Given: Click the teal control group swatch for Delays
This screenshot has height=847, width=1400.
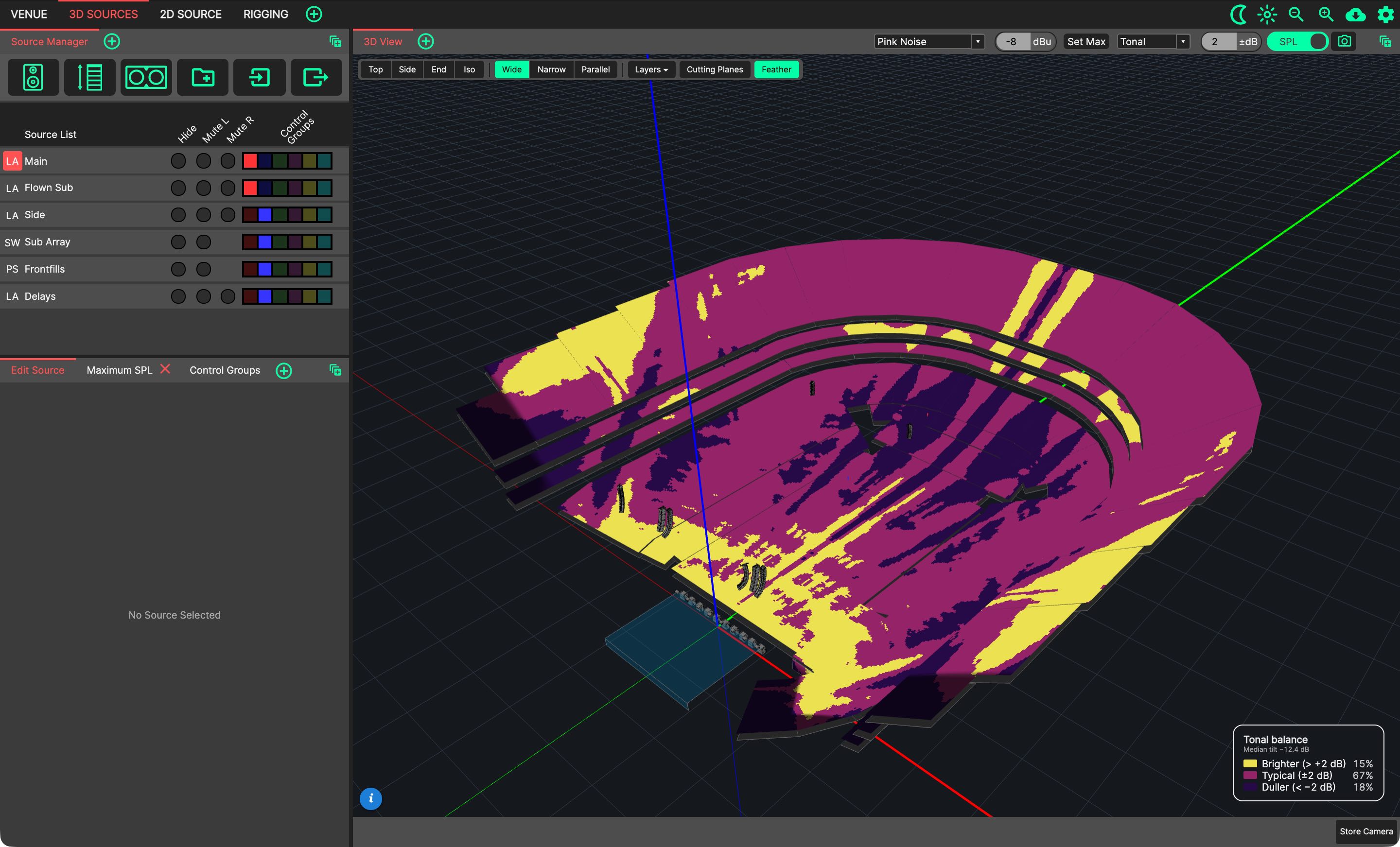Looking at the screenshot, I should pos(324,296).
